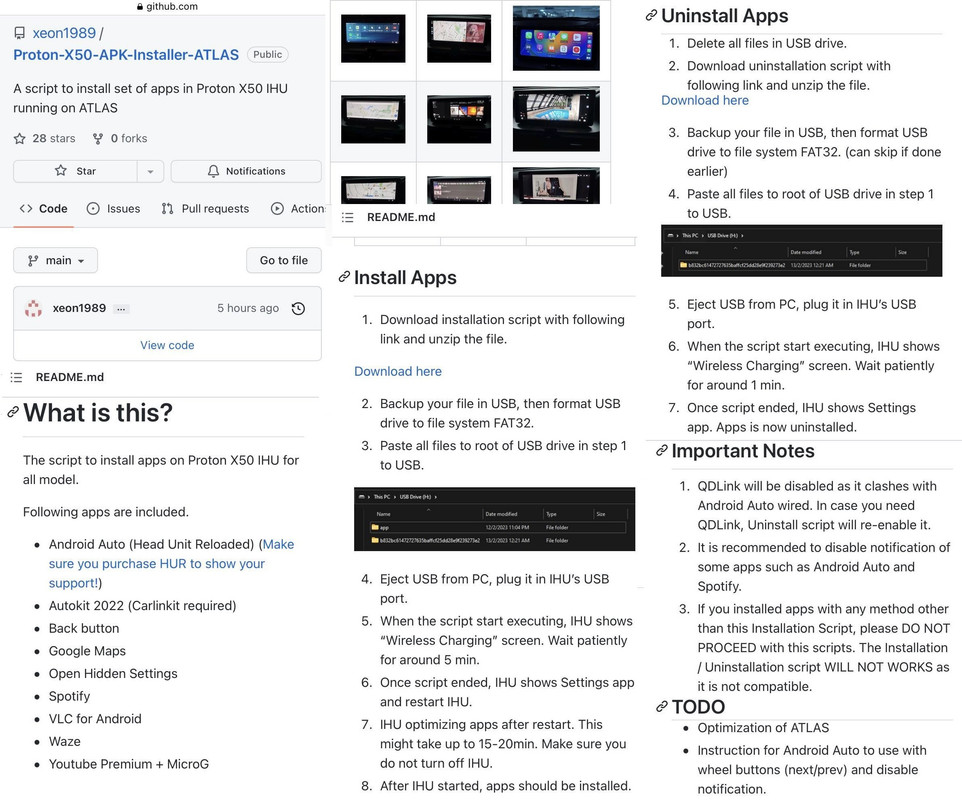Click the anchor link icon beside TODO
This screenshot has width=962, height=800.
(661, 707)
